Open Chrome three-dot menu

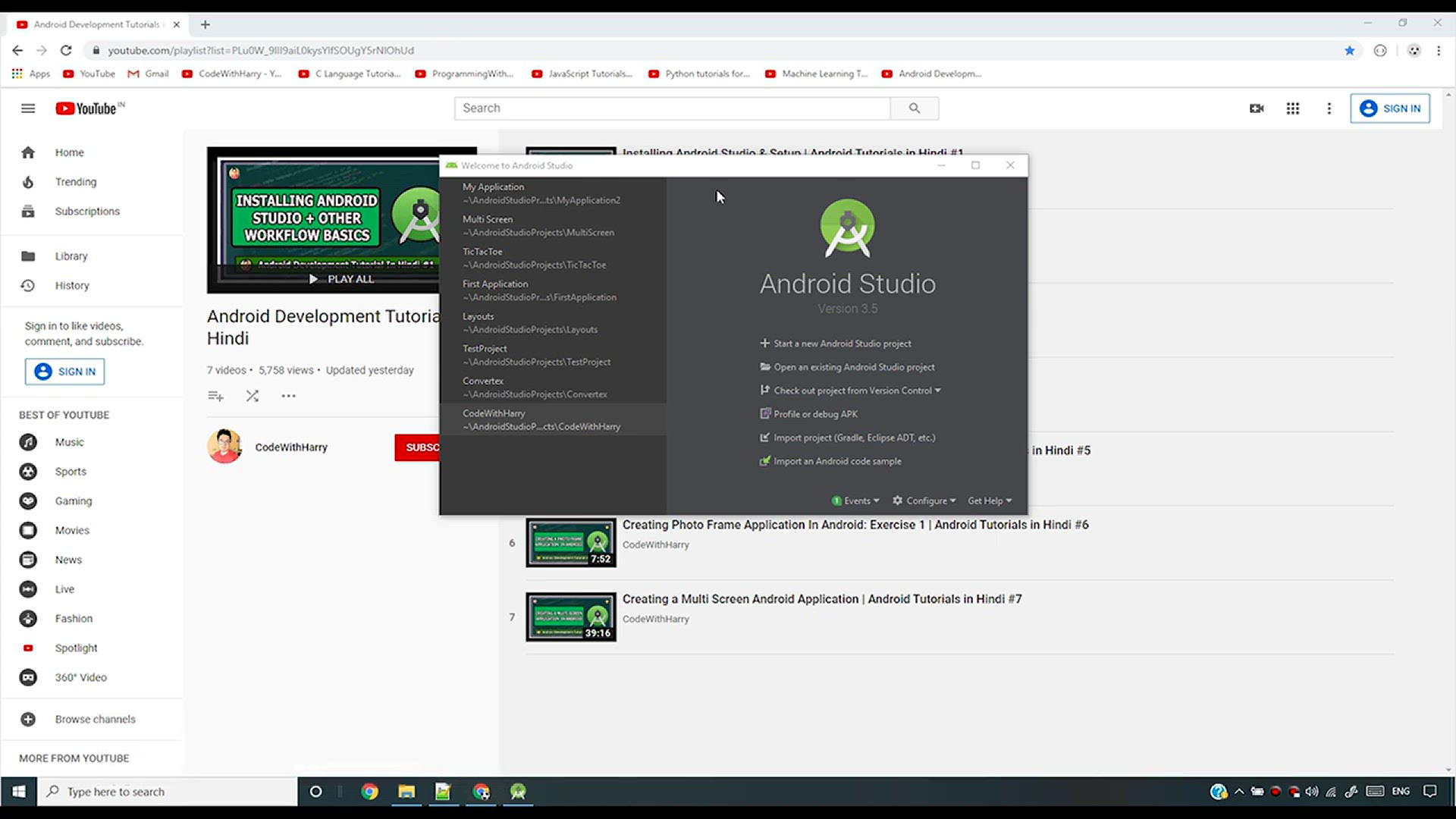coord(1439,50)
